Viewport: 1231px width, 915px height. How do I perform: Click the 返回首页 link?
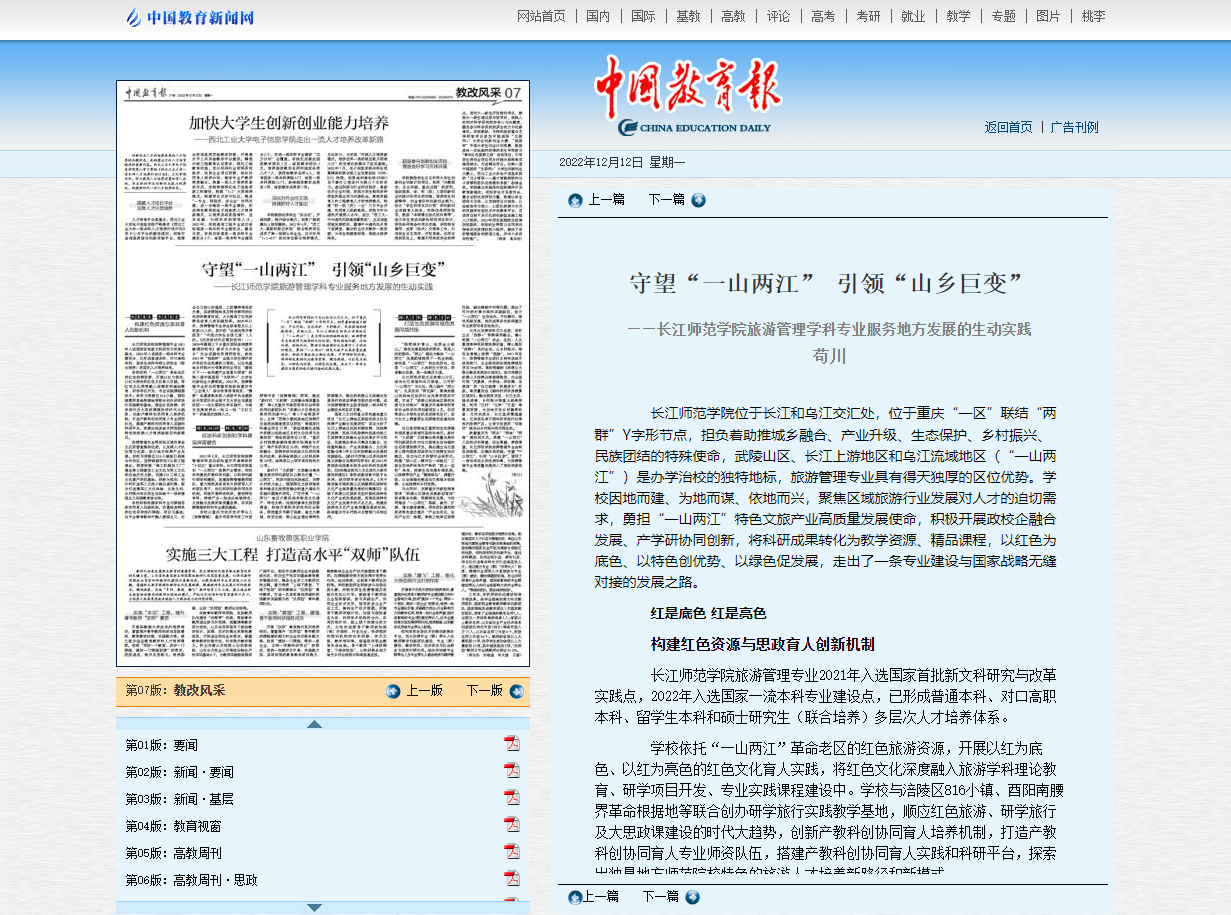pyautogui.click(x=1008, y=127)
